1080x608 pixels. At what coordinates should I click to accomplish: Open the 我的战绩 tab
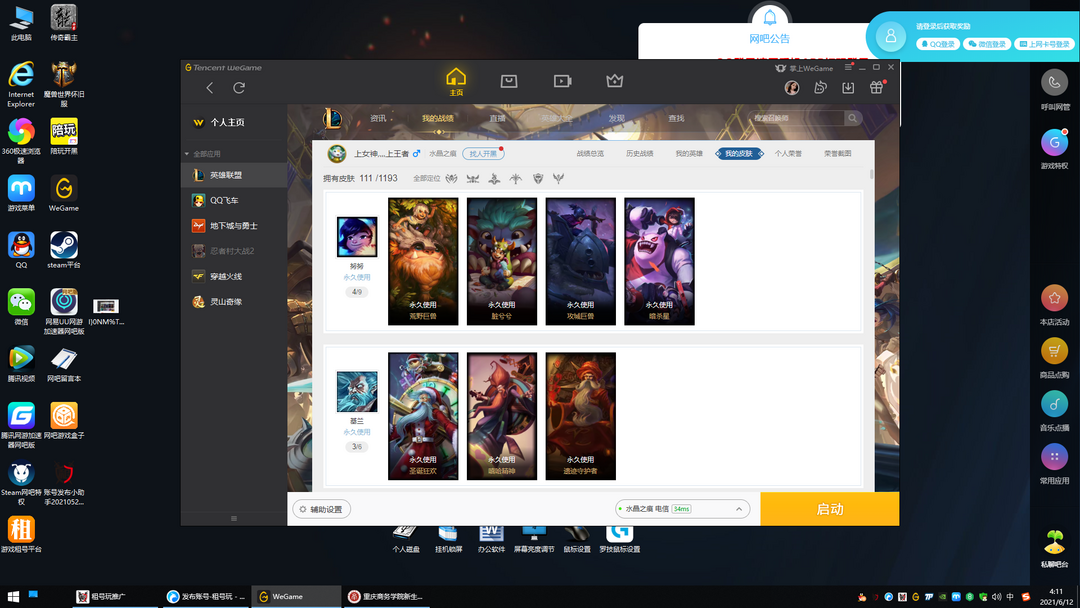[x=438, y=118]
